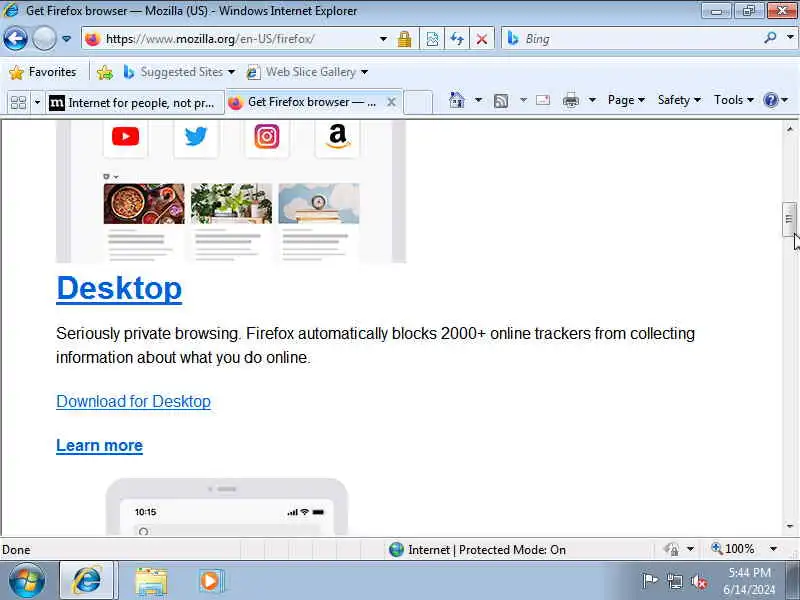Click the pizza food thumbnail
800x600 pixels.
144,204
